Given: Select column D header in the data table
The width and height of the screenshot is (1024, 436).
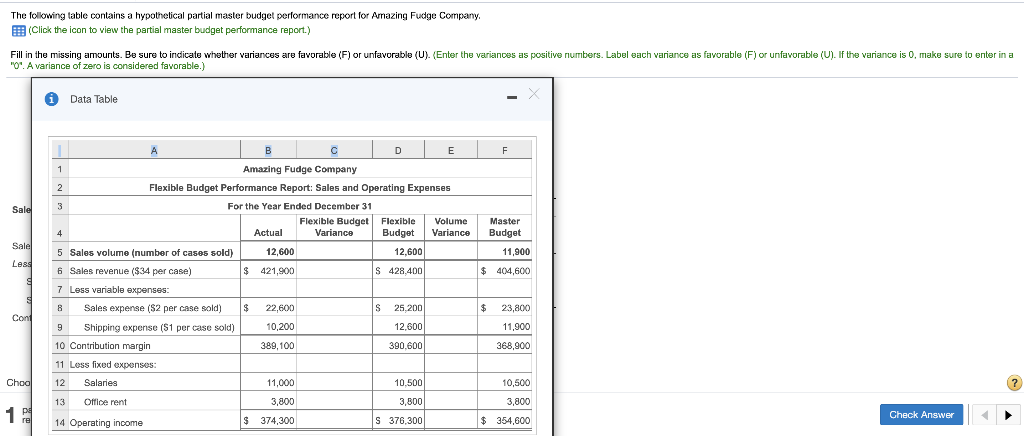Looking at the screenshot, I should point(398,150).
